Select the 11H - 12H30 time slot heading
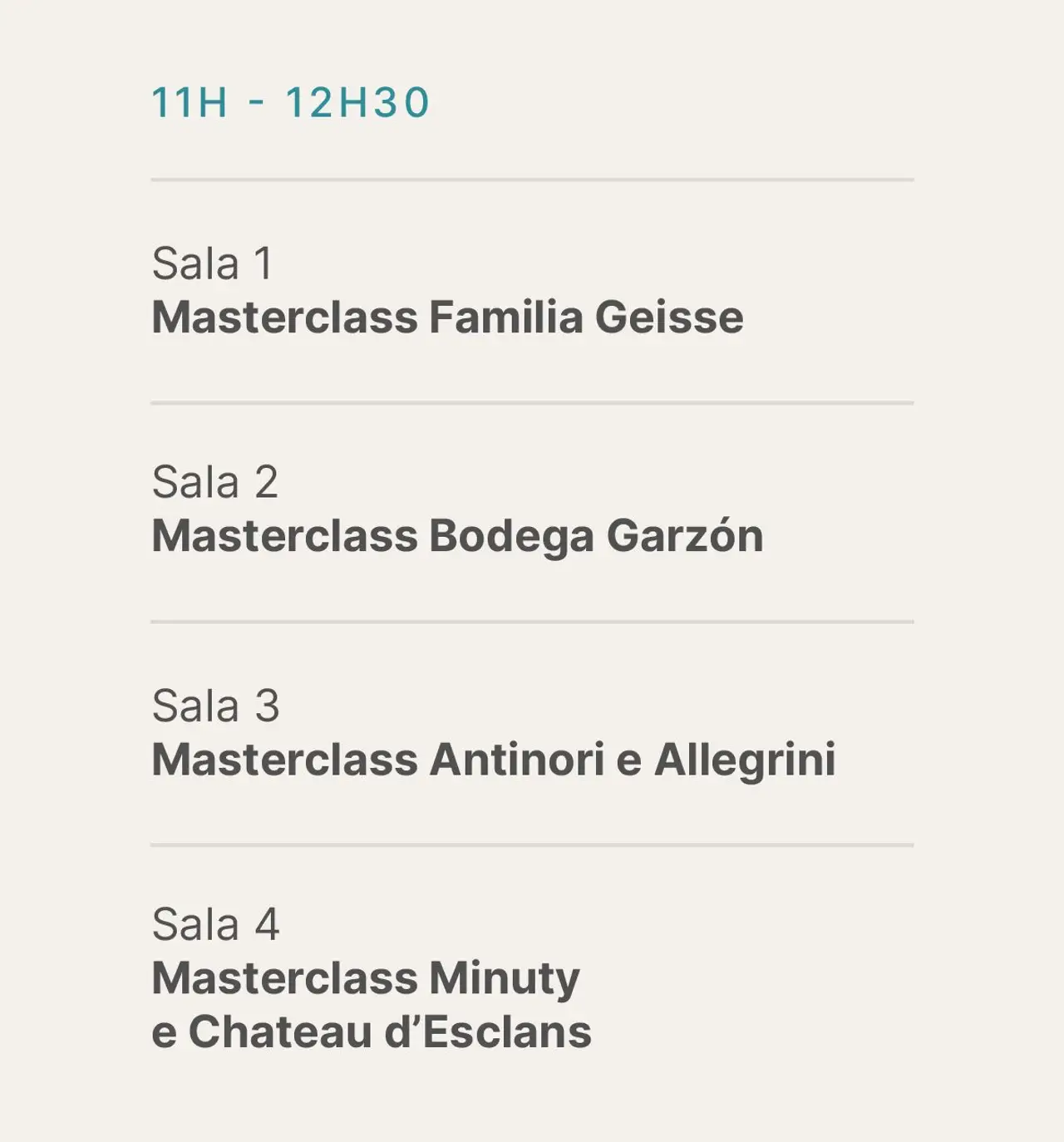 click(x=290, y=103)
